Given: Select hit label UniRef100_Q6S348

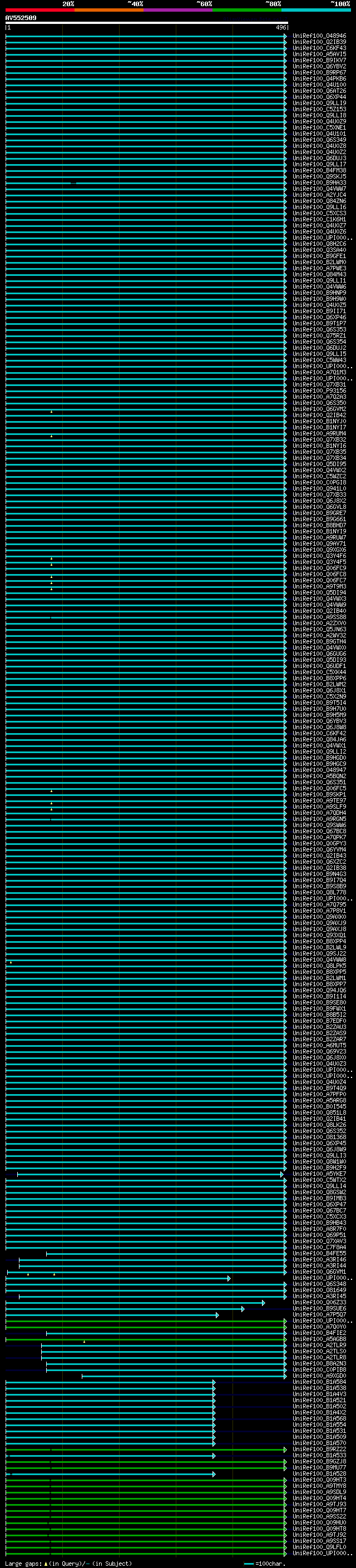Looking at the screenshot, I should (319, 1284).
